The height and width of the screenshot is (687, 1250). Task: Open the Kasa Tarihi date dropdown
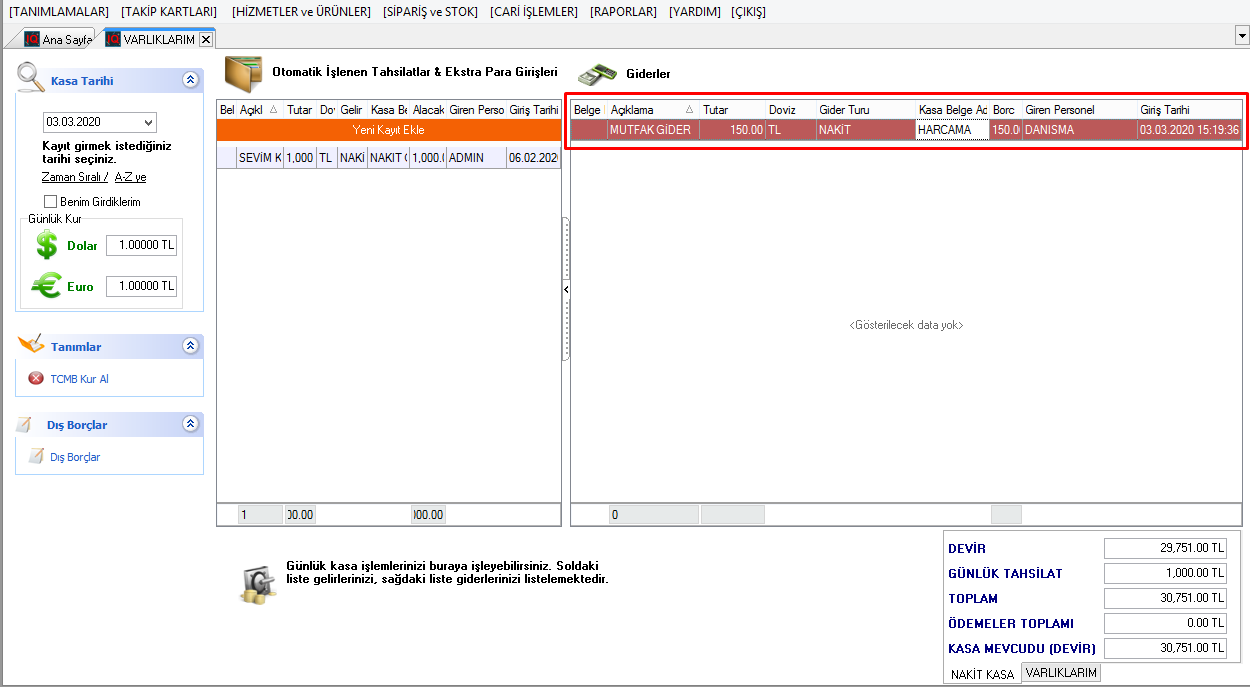pos(149,122)
